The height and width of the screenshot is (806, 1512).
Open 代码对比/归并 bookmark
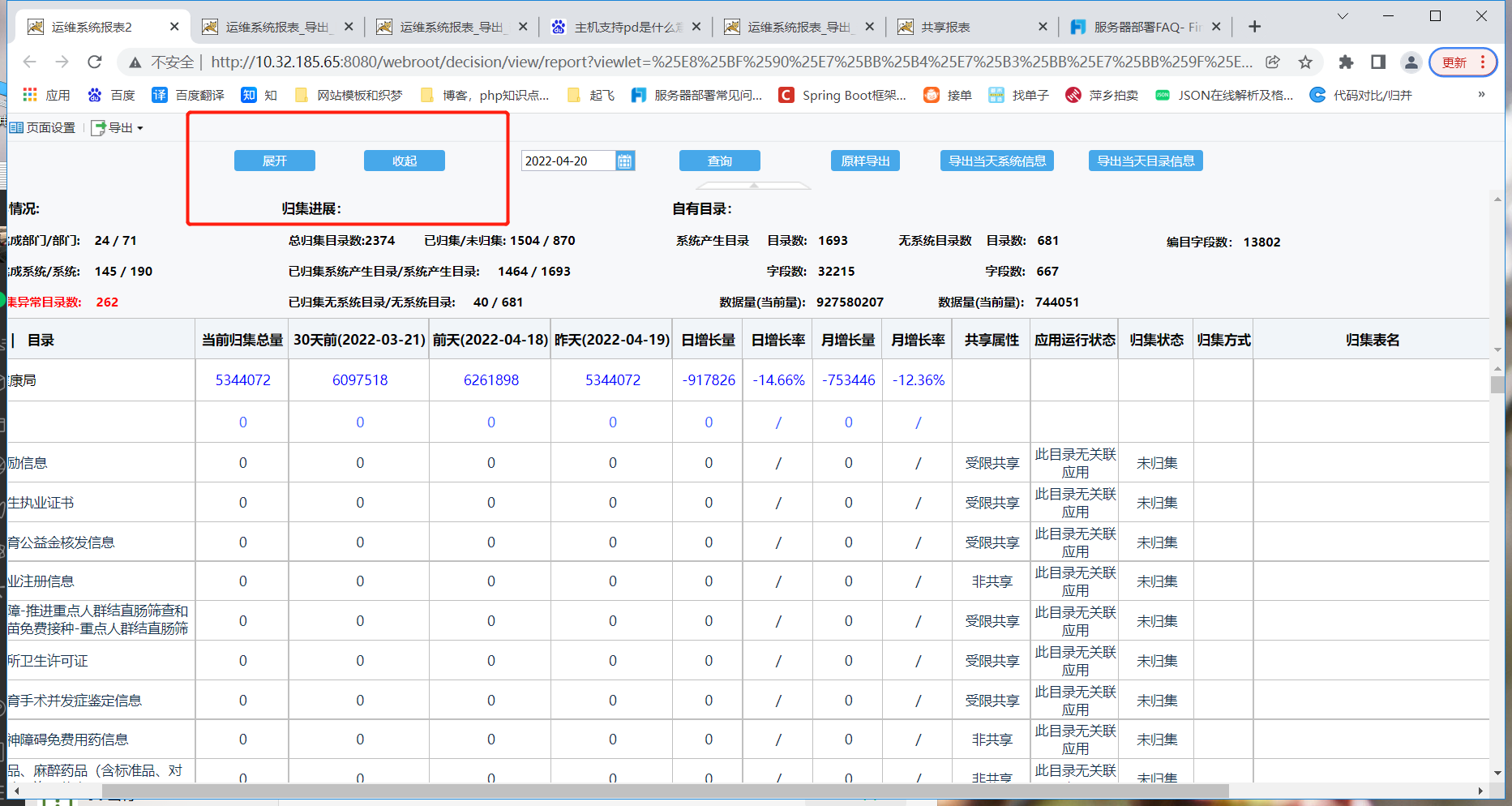tap(1361, 95)
